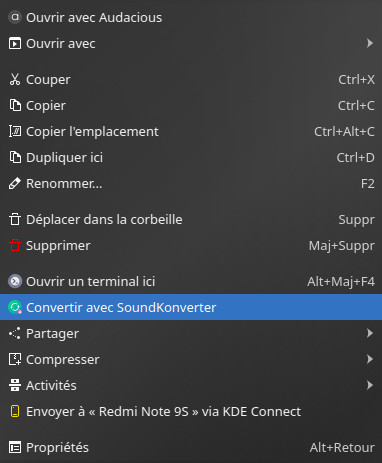Click the pencil Renommer icon
The width and height of the screenshot is (382, 463).
(x=15, y=183)
